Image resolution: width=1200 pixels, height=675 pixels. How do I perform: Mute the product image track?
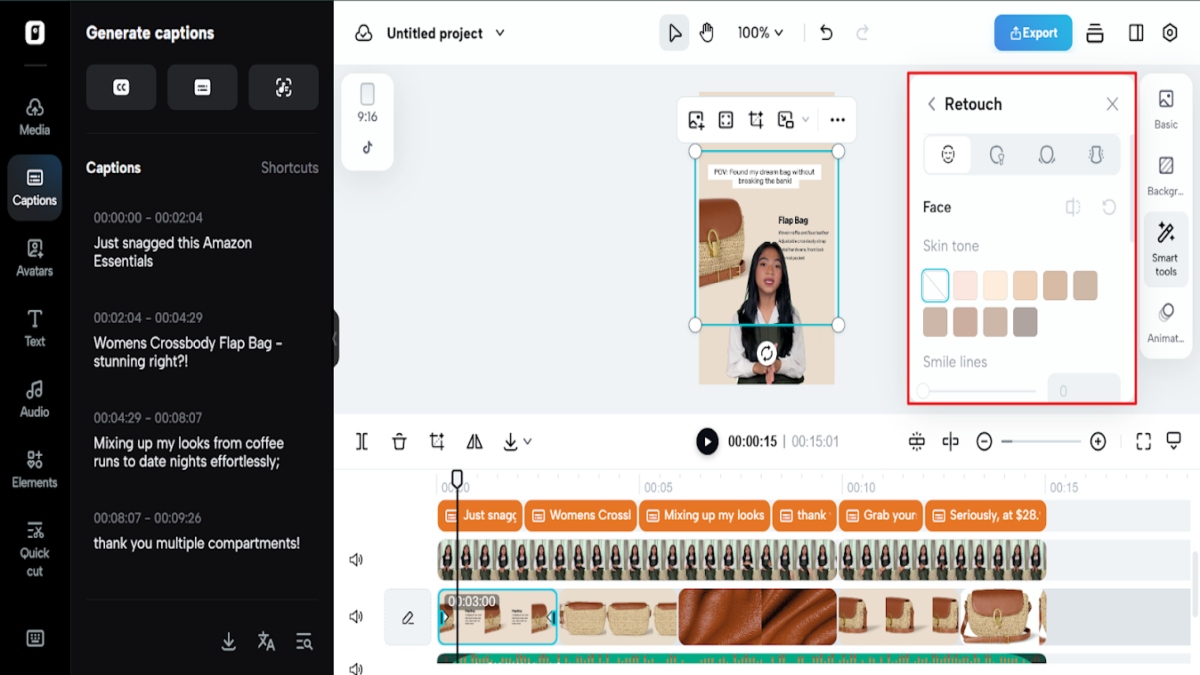(x=356, y=617)
